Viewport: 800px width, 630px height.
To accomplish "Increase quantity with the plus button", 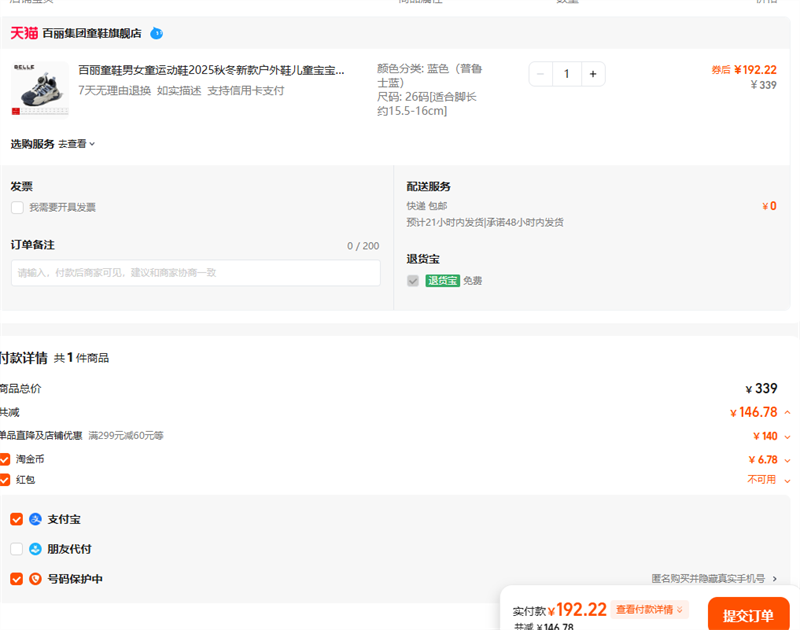I will [592, 74].
